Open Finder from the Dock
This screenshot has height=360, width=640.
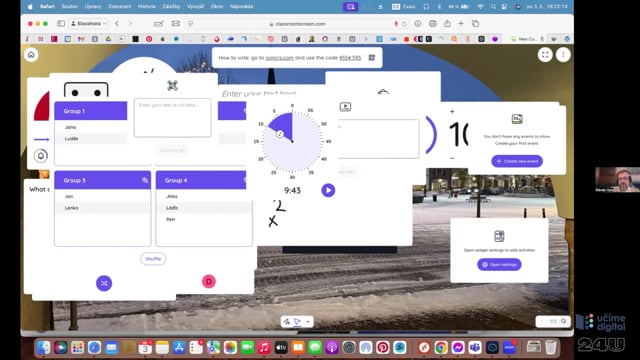point(43,347)
